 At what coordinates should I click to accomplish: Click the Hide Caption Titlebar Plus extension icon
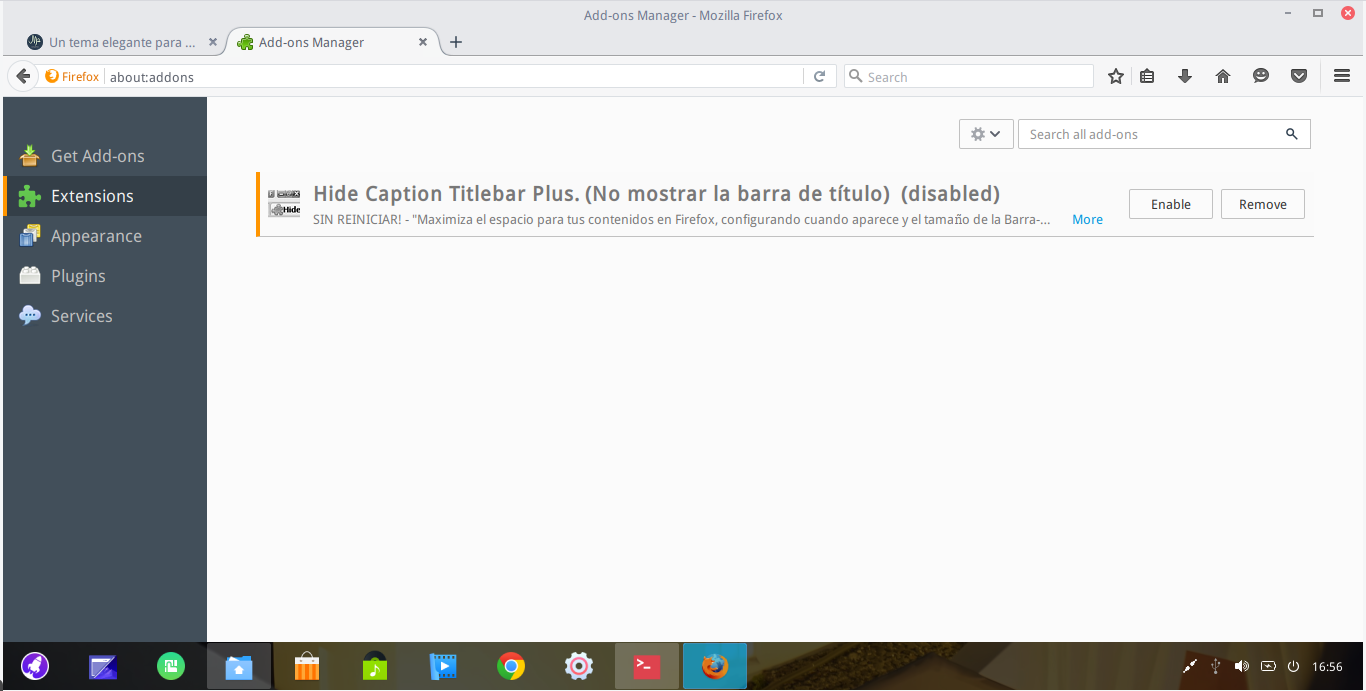284,203
